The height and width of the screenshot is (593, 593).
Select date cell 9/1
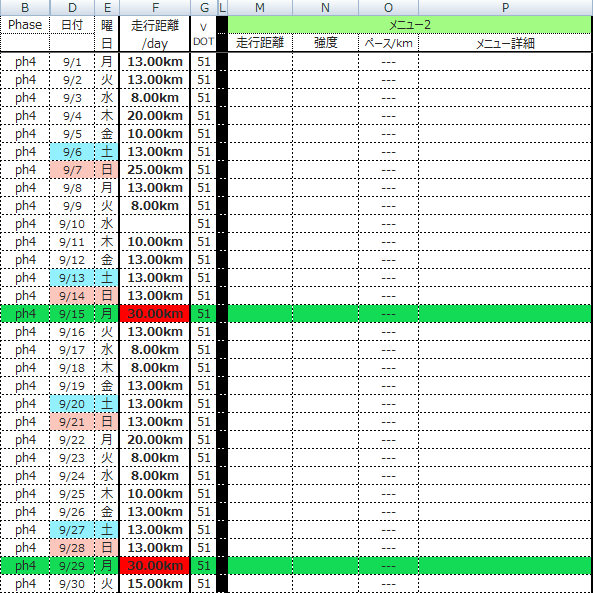(72, 62)
